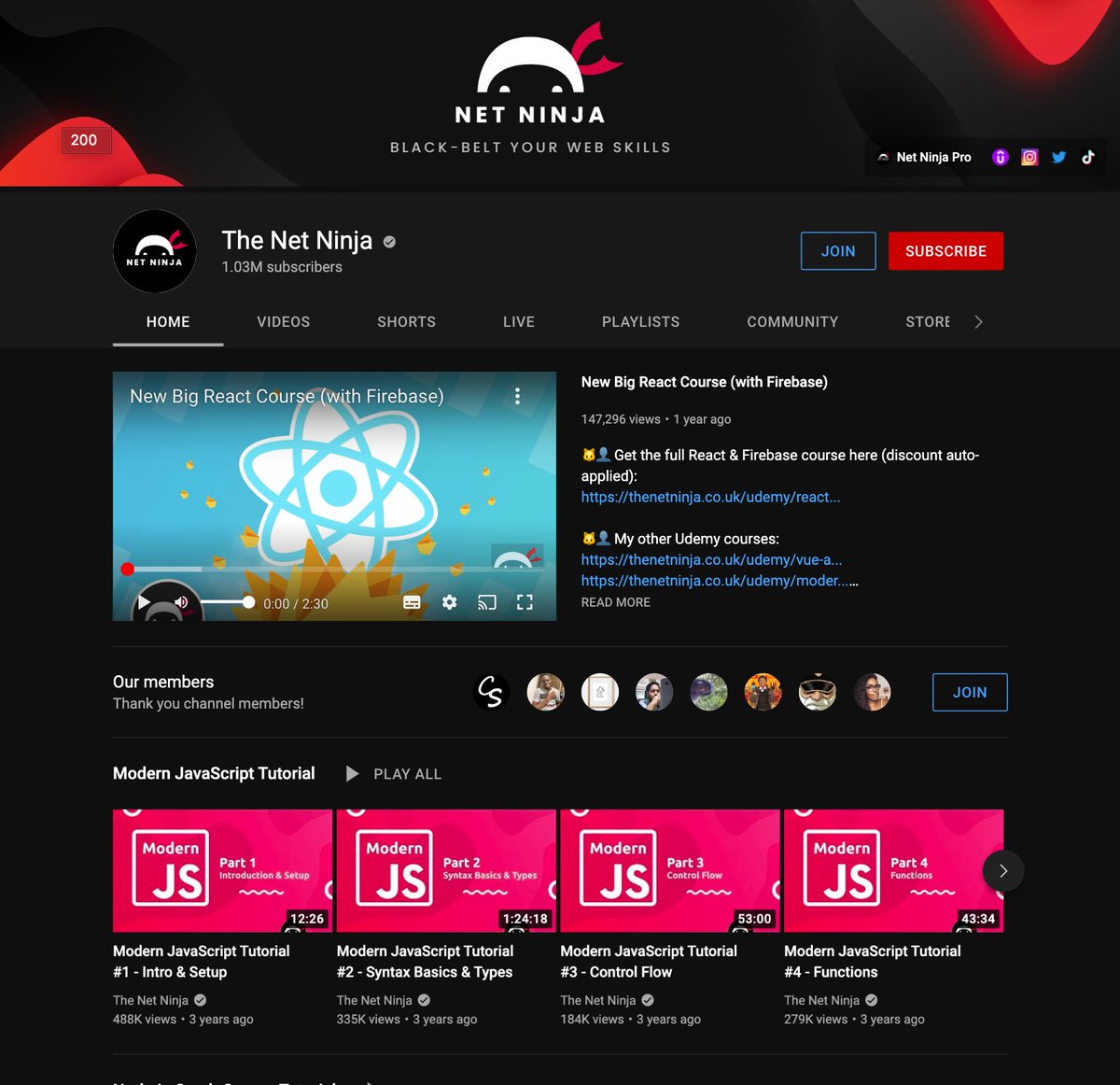Open Modern JS Part 4 Functions thumbnail
The height and width of the screenshot is (1085, 1120).
[893, 870]
